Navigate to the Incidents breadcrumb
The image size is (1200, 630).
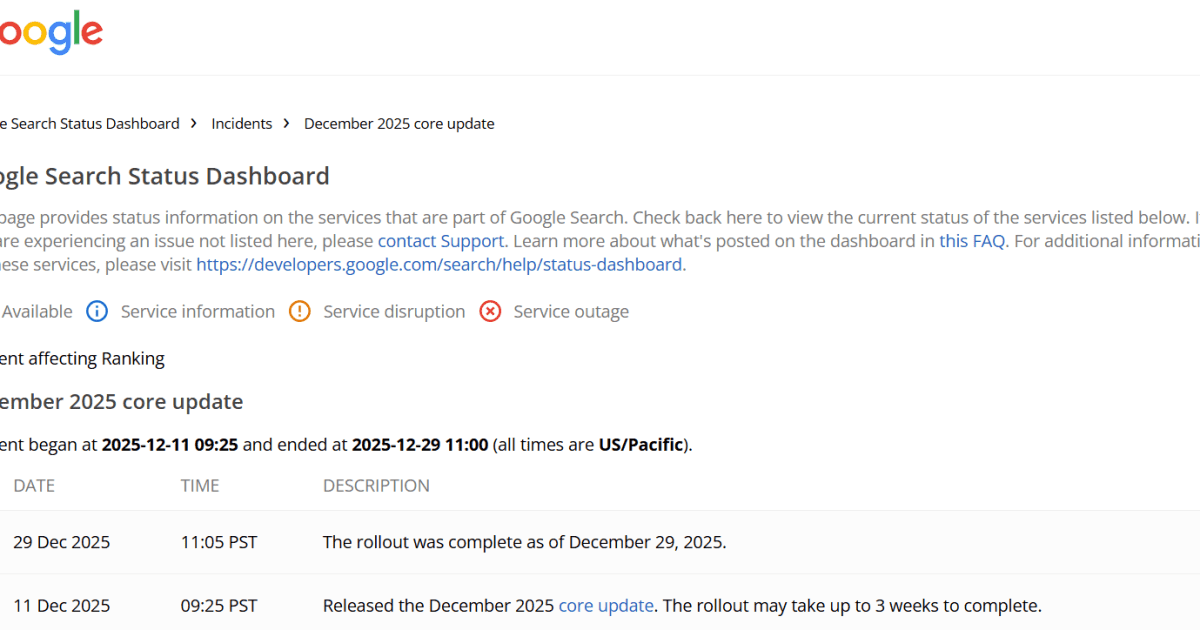tap(241, 123)
